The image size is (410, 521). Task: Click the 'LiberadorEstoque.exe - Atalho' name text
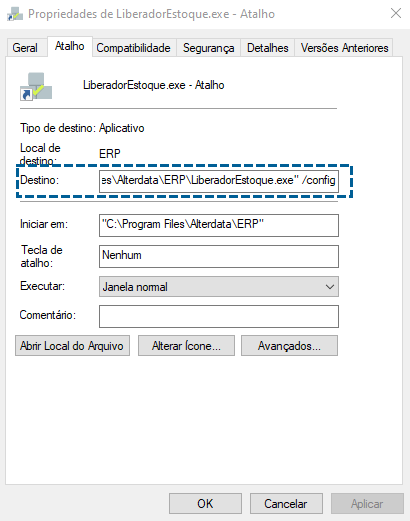(154, 85)
